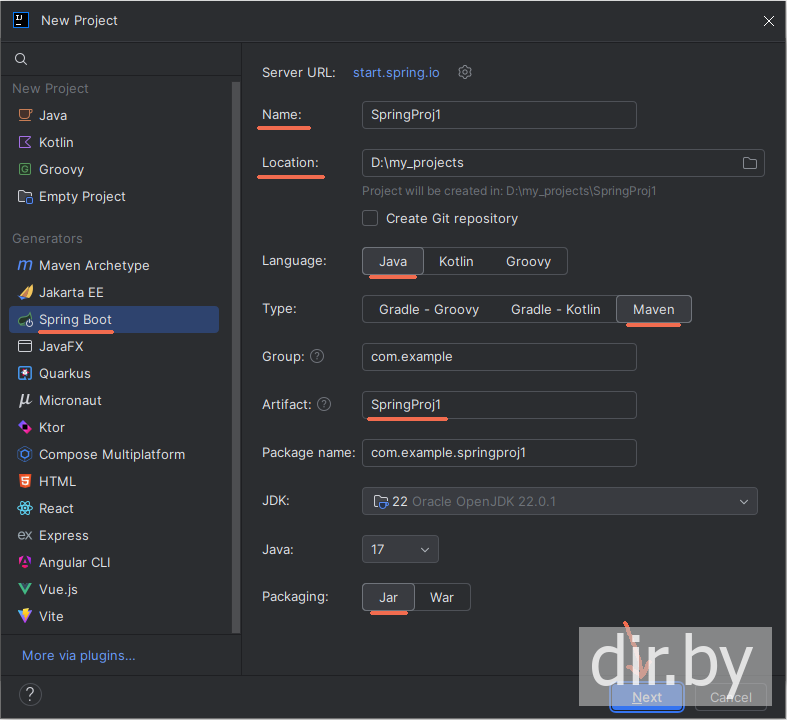
Task: Click the Spring Boot leaf icon
Action: click(25, 320)
